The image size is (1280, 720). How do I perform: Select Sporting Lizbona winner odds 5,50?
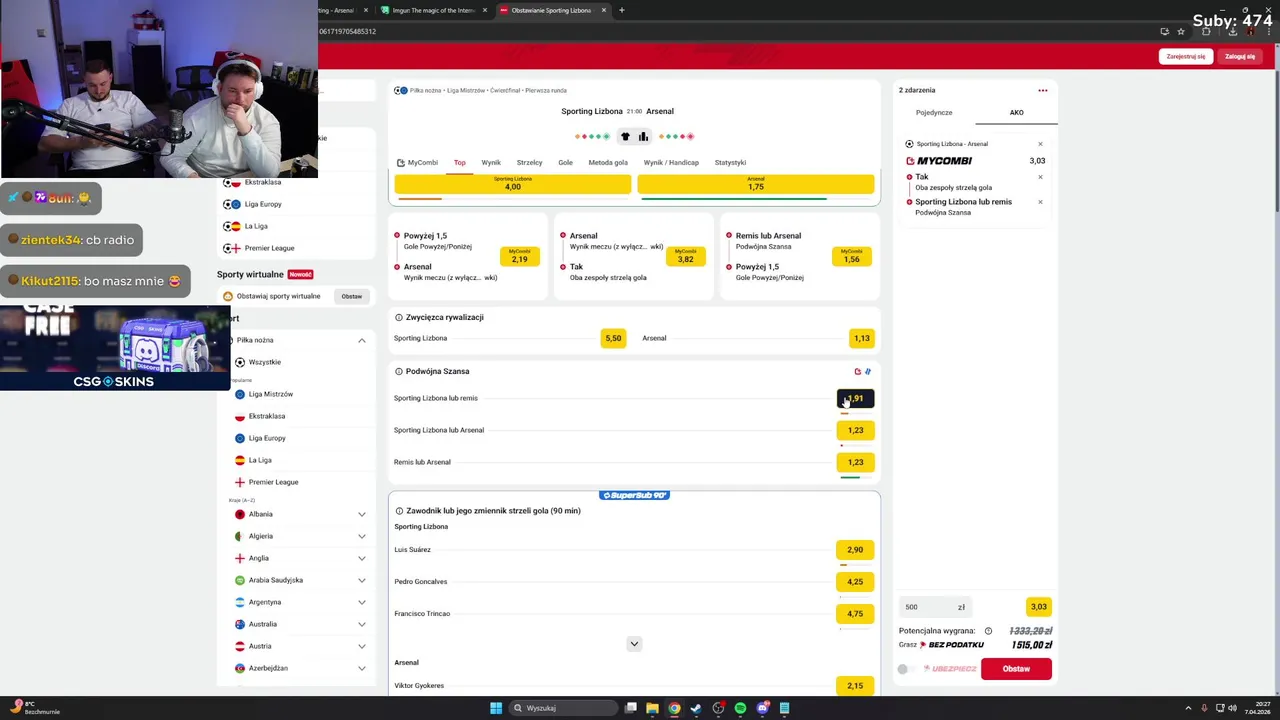coord(613,338)
